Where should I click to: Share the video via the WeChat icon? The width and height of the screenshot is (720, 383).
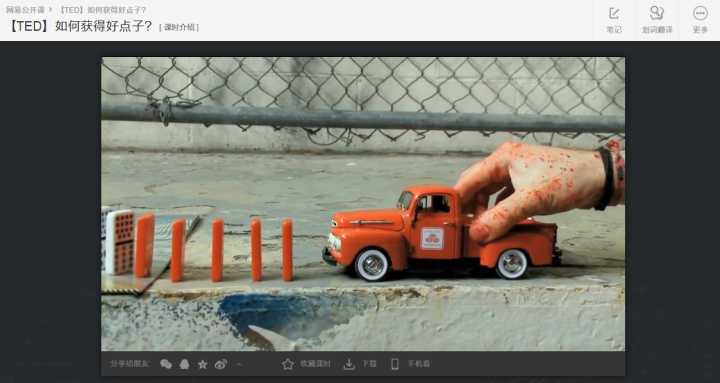[x=166, y=364]
